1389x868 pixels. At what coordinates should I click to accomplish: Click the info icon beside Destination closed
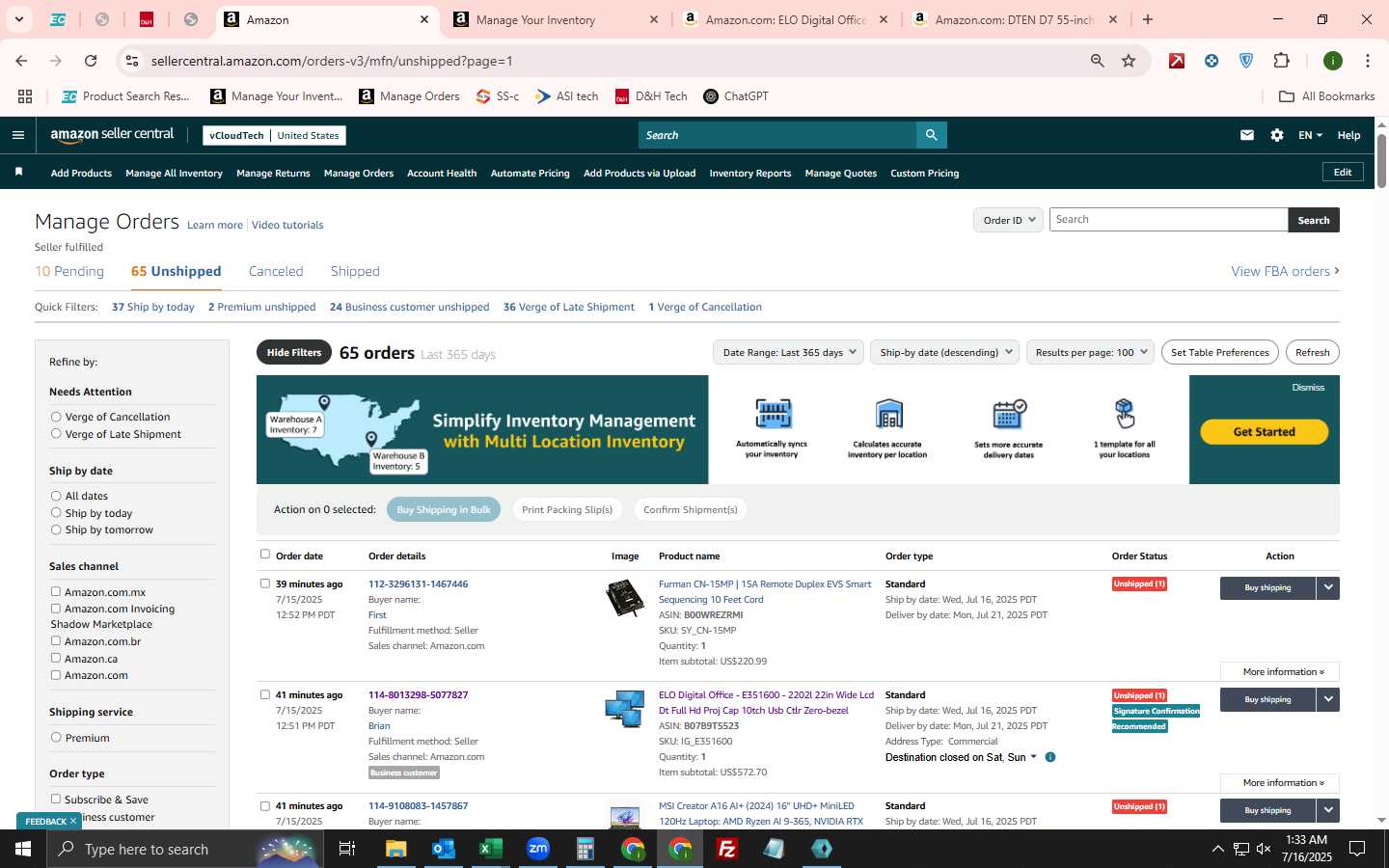pyautogui.click(x=1050, y=757)
